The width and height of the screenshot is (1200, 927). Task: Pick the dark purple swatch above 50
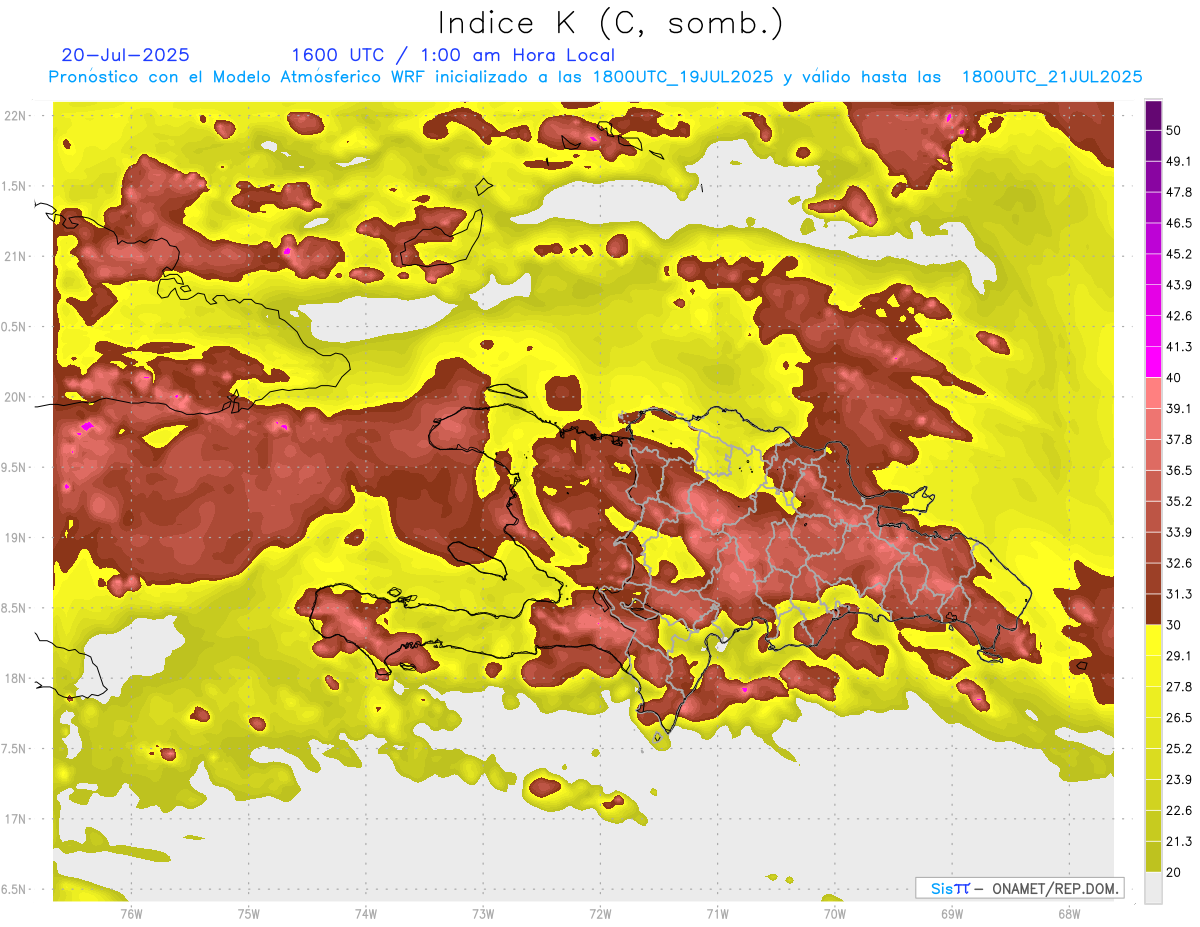coord(1153,115)
